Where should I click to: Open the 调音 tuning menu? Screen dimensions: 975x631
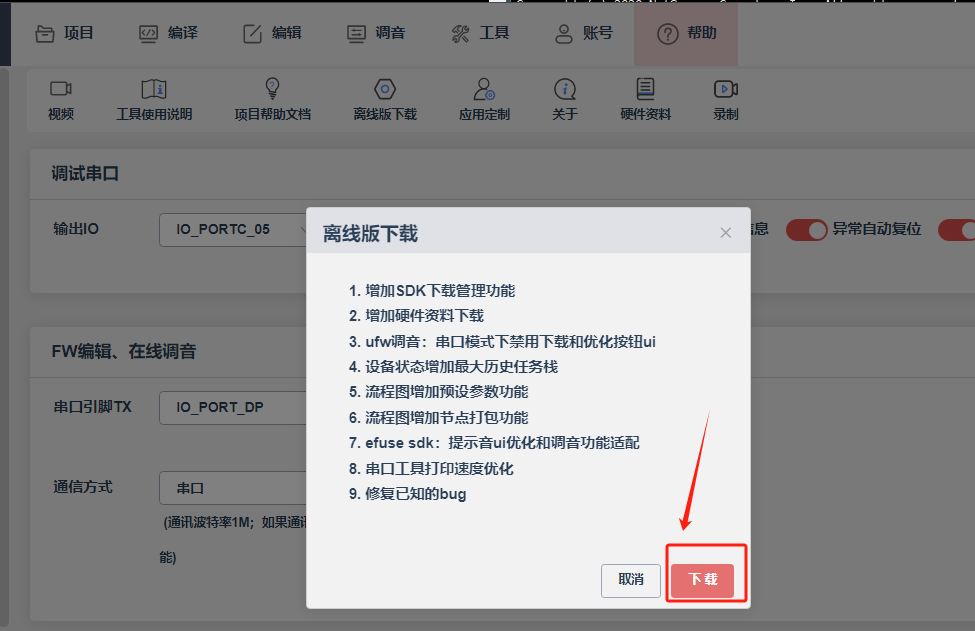tap(376, 33)
